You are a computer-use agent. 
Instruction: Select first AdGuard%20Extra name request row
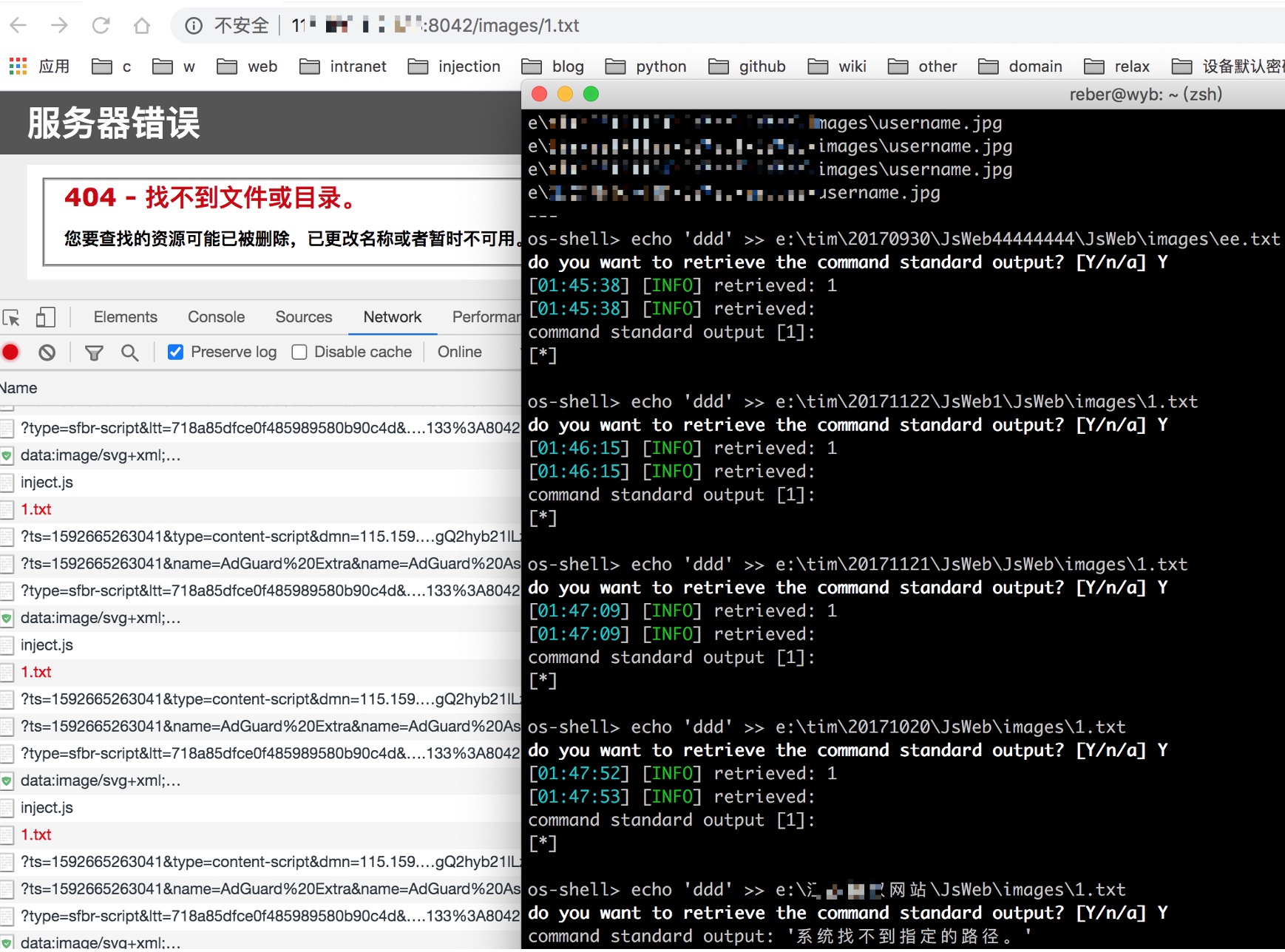click(x=260, y=564)
